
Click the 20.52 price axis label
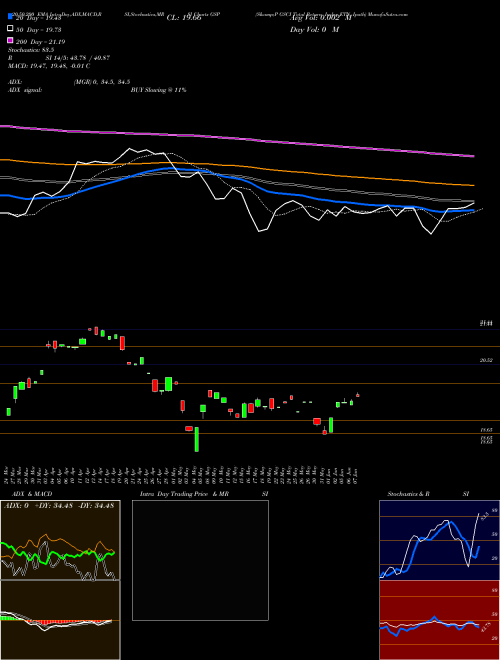click(x=486, y=360)
